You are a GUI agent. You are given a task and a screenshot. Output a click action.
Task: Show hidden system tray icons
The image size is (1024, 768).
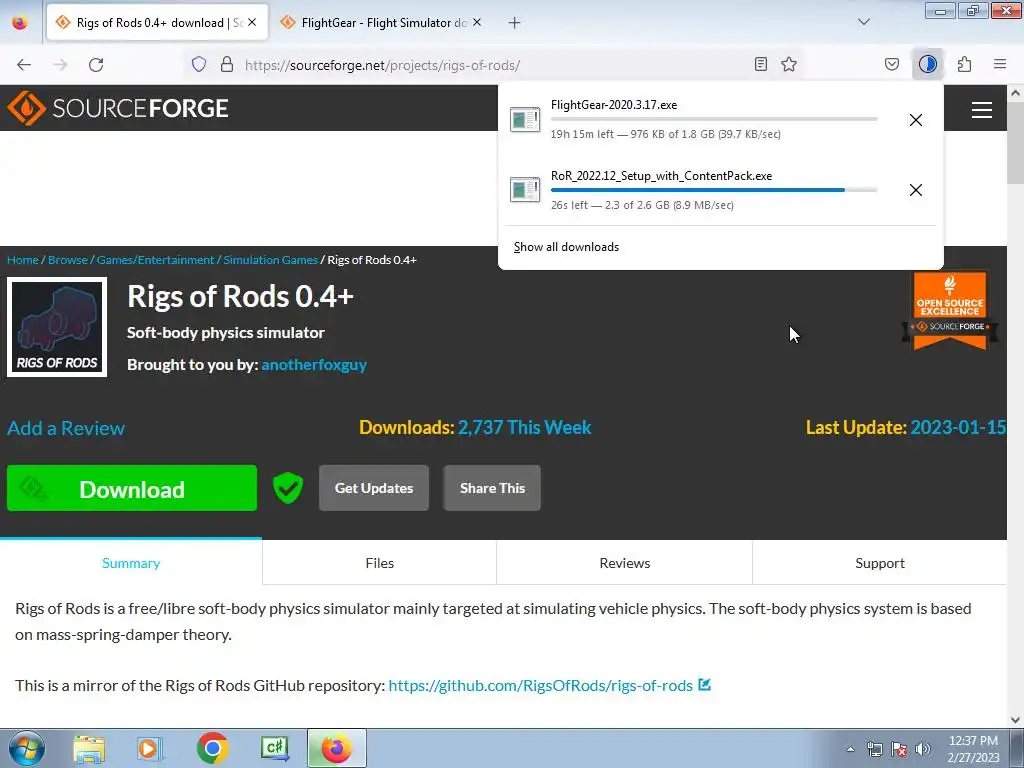pos(850,749)
